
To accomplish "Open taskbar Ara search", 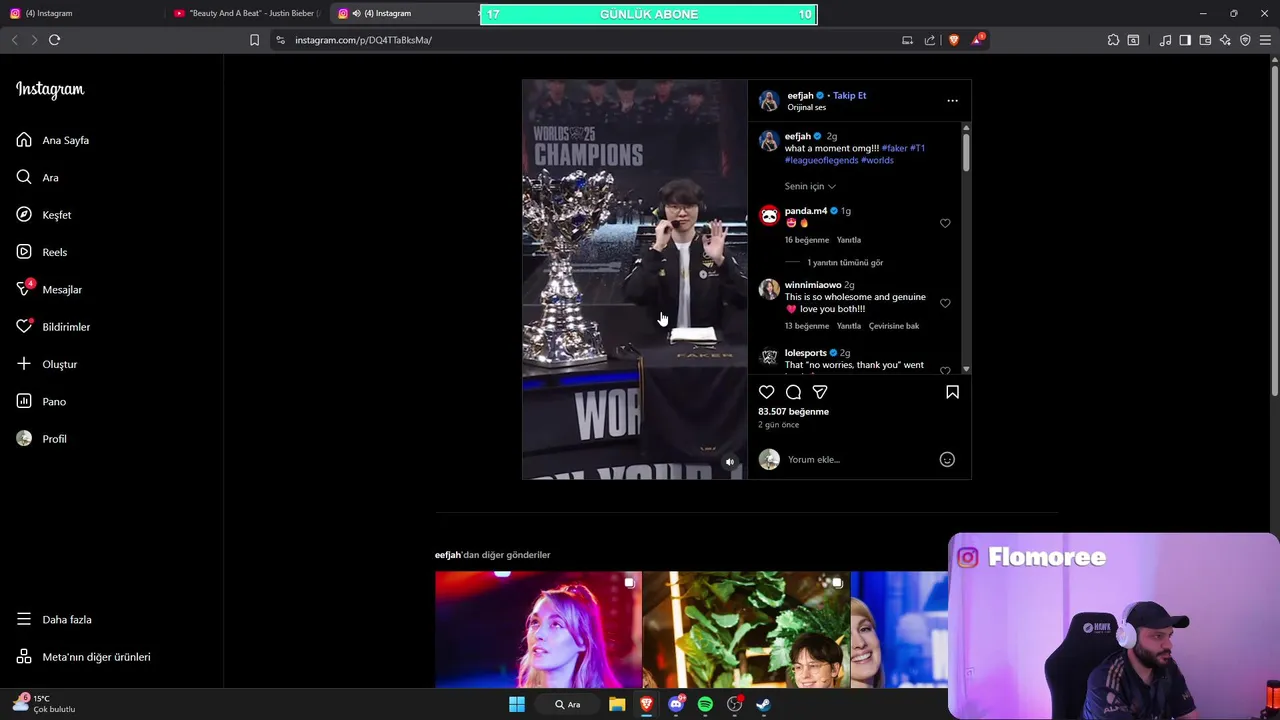I will pyautogui.click(x=567, y=704).
